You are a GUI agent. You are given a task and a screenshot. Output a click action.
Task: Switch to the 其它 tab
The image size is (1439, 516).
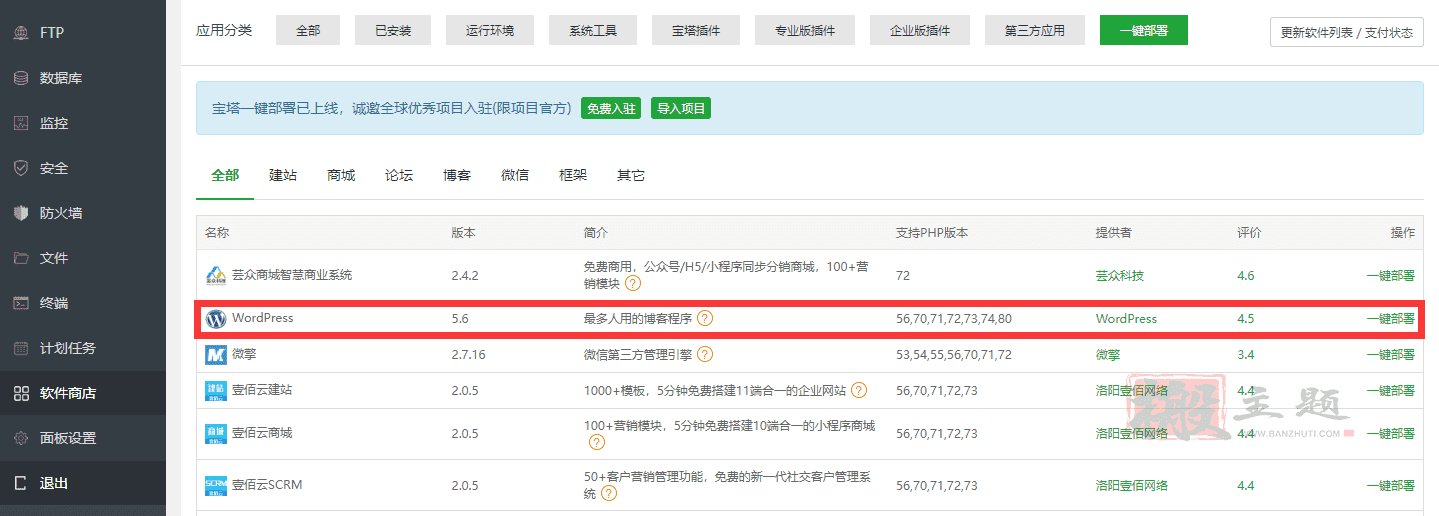pyautogui.click(x=631, y=175)
